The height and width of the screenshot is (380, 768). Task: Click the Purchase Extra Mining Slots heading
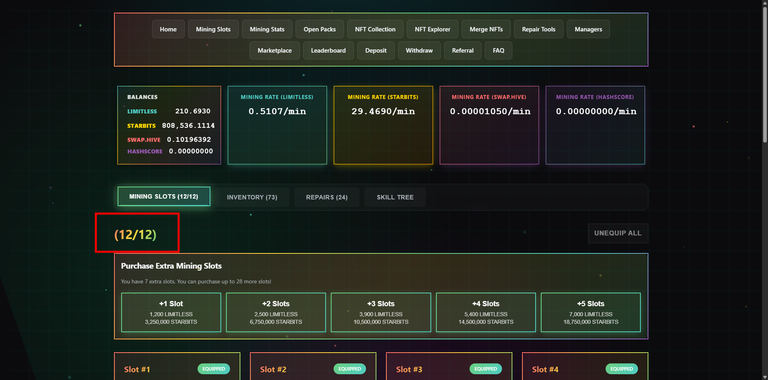pyautogui.click(x=171, y=266)
